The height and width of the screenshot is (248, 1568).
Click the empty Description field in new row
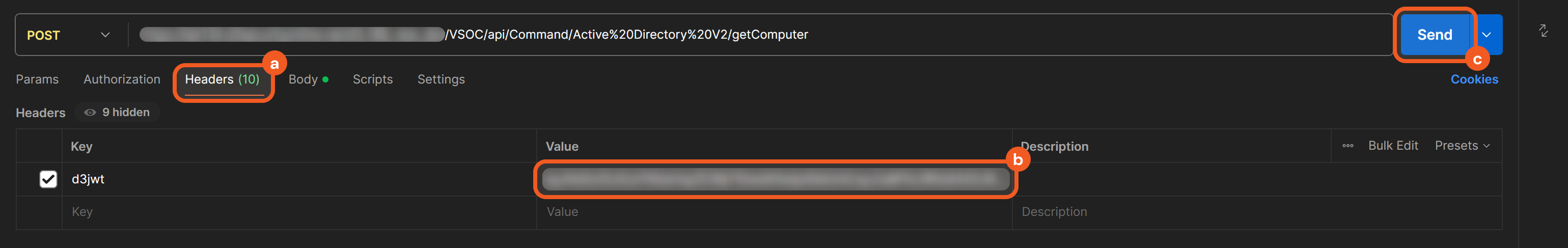click(x=1254, y=212)
